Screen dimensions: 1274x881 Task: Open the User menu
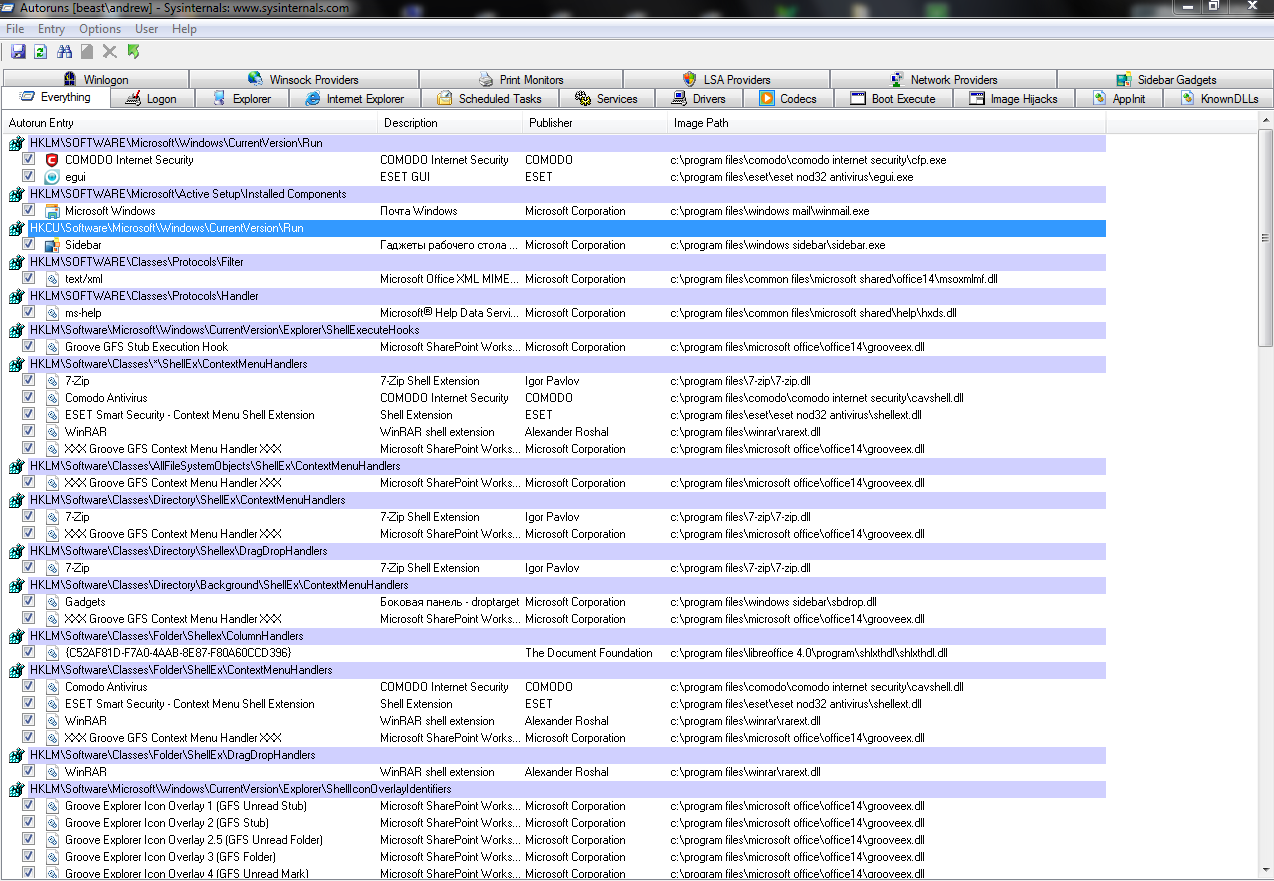[147, 29]
